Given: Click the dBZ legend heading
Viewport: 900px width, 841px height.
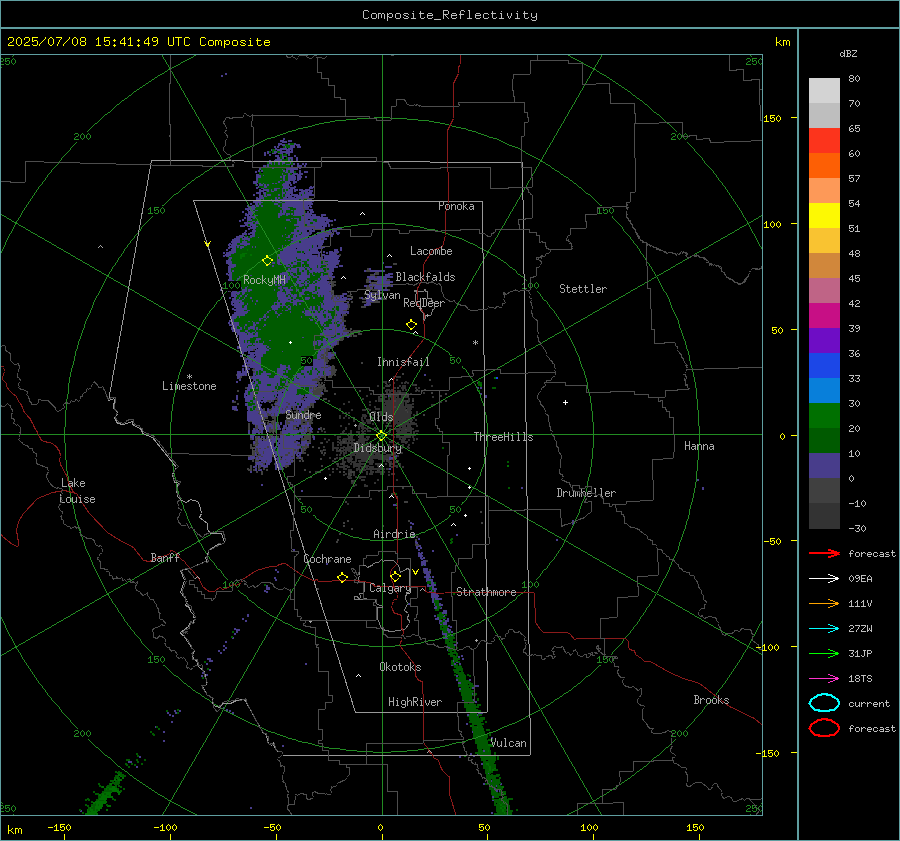Looking at the screenshot, I should point(848,53).
